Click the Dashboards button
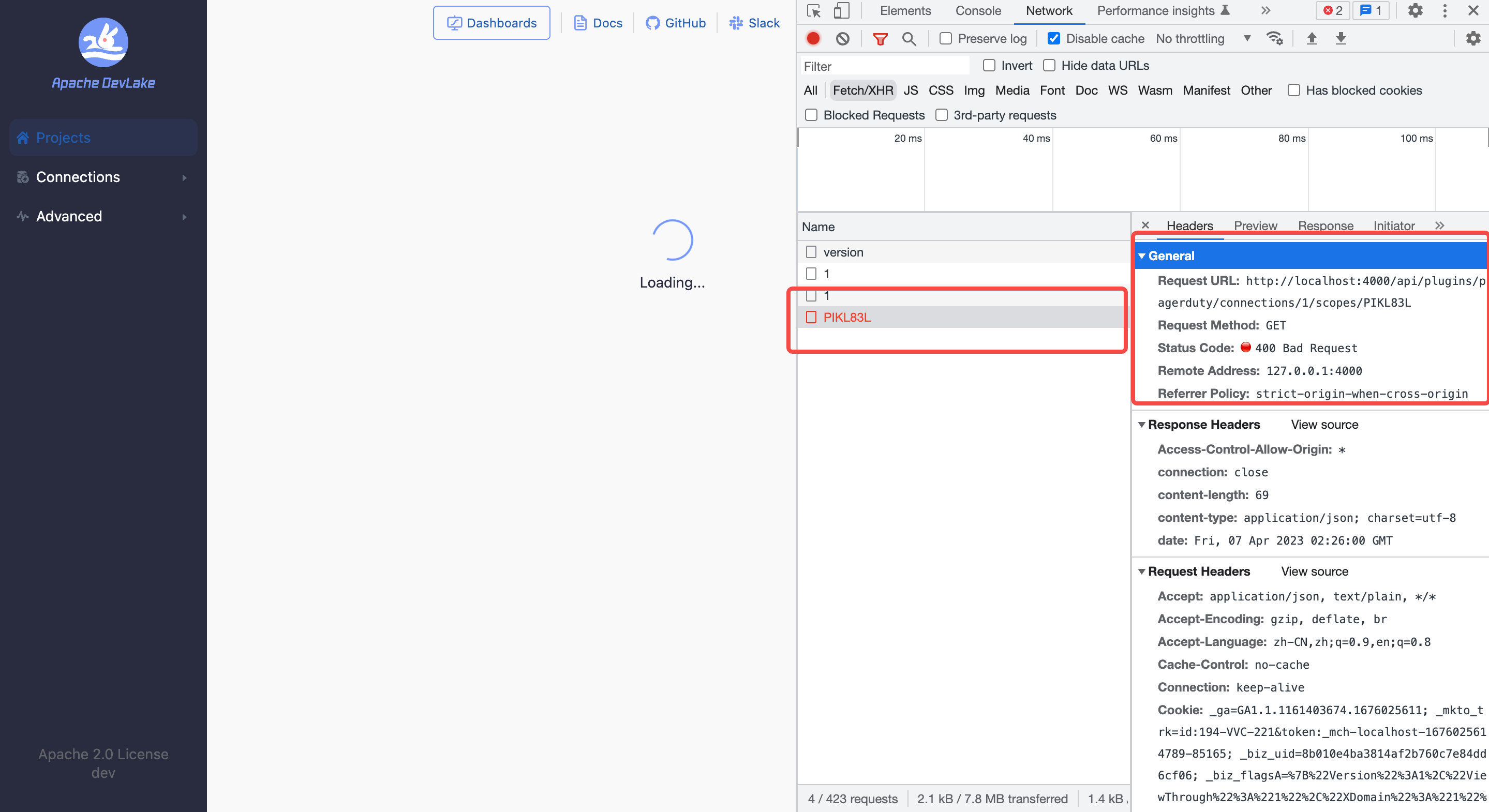Screen dimensions: 1489x812 click(492, 23)
